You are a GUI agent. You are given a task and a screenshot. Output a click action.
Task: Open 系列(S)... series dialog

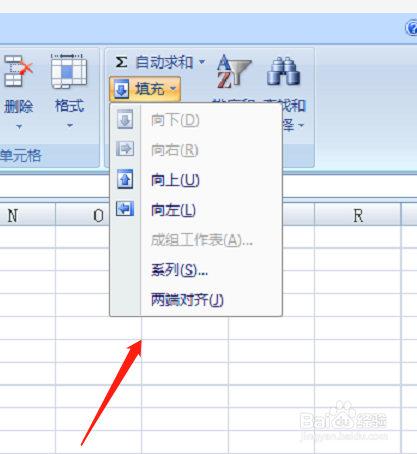click(x=180, y=270)
